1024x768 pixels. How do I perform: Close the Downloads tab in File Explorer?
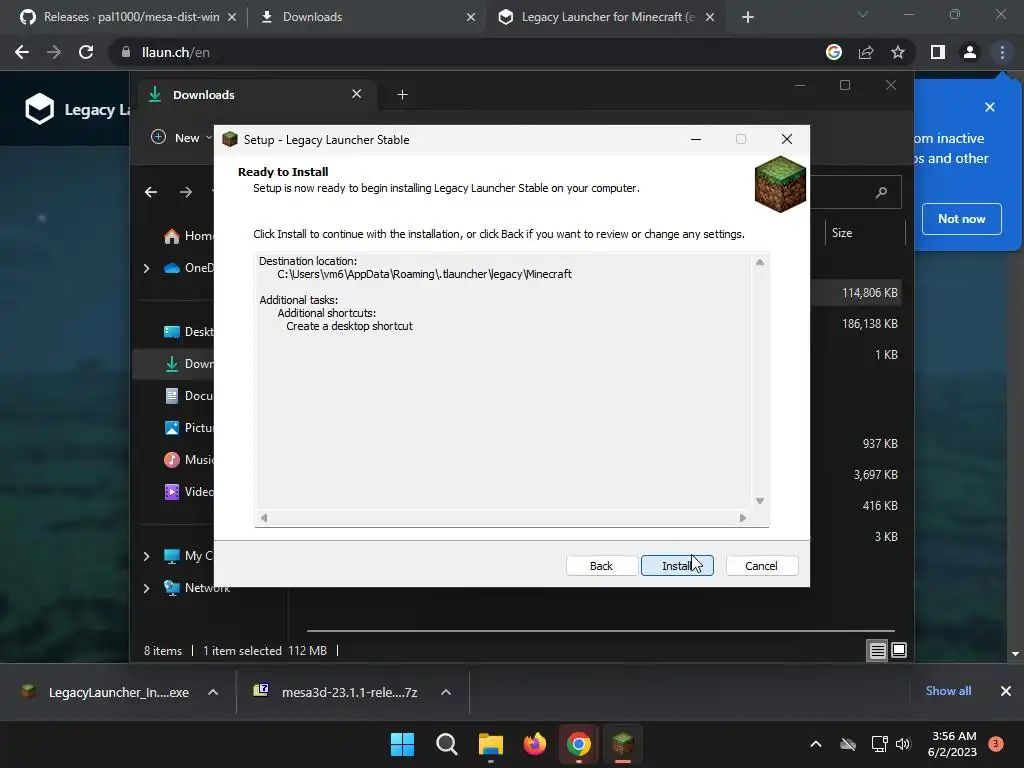coord(357,94)
